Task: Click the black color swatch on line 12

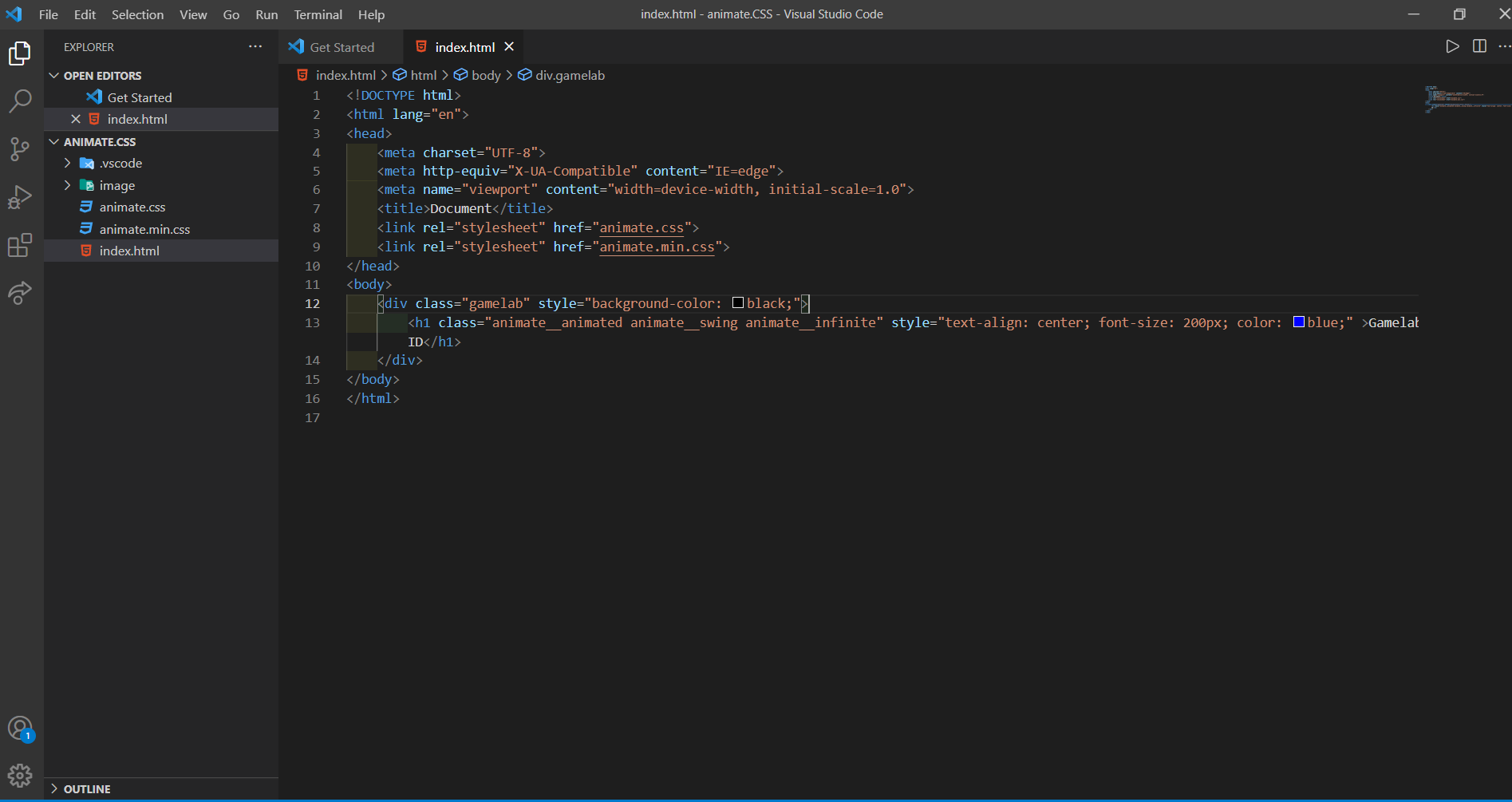Action: pyautogui.click(x=738, y=302)
